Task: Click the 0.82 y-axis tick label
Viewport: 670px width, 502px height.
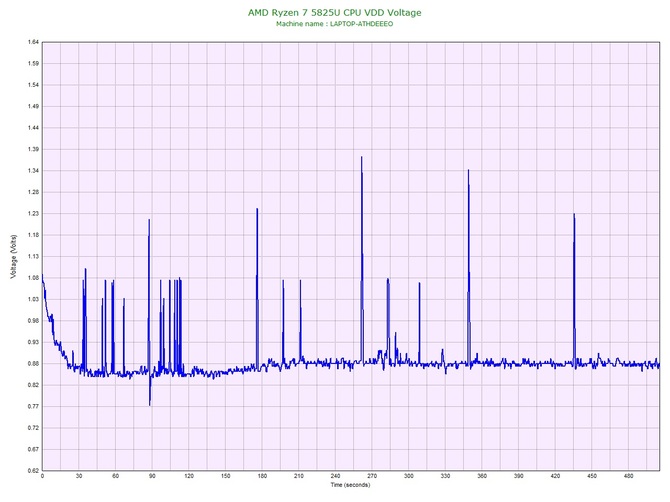Action: pos(33,385)
